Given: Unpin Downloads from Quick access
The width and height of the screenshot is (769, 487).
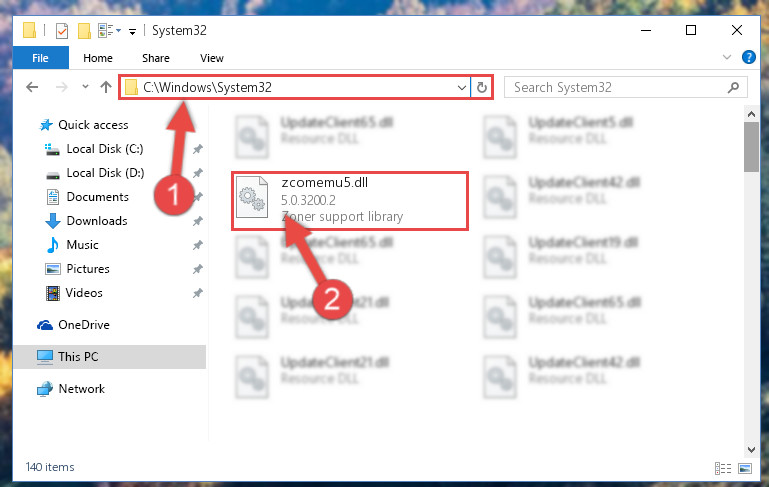Looking at the screenshot, I should tap(198, 221).
